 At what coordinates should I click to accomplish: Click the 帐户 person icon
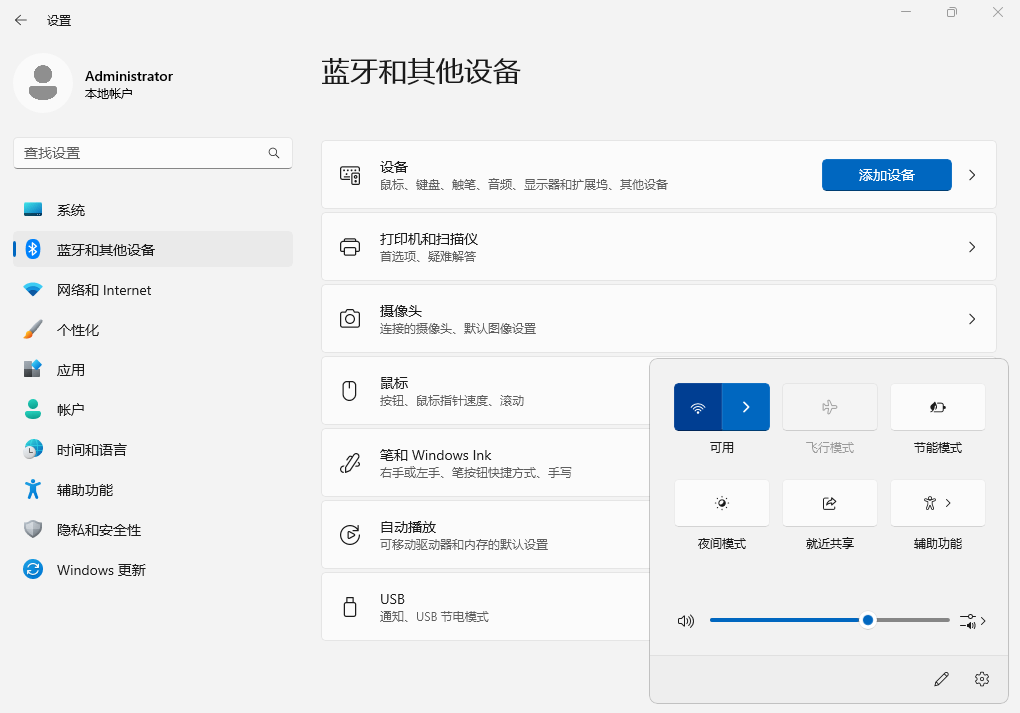point(33,409)
